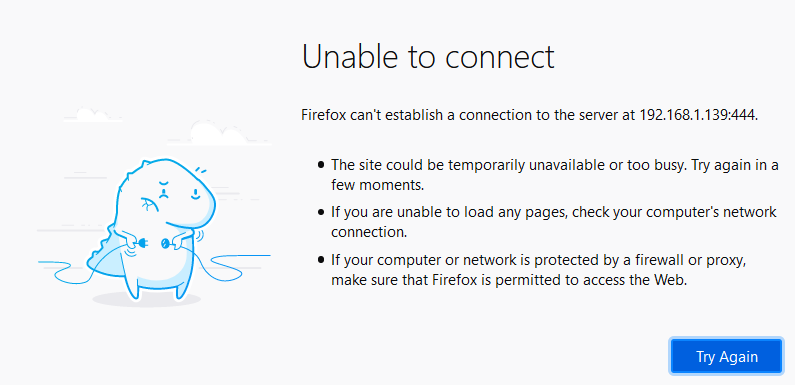Viewport: 795px width, 385px height.
Task: Click the crack mark on dinosaur's cheek
Action: [147, 204]
